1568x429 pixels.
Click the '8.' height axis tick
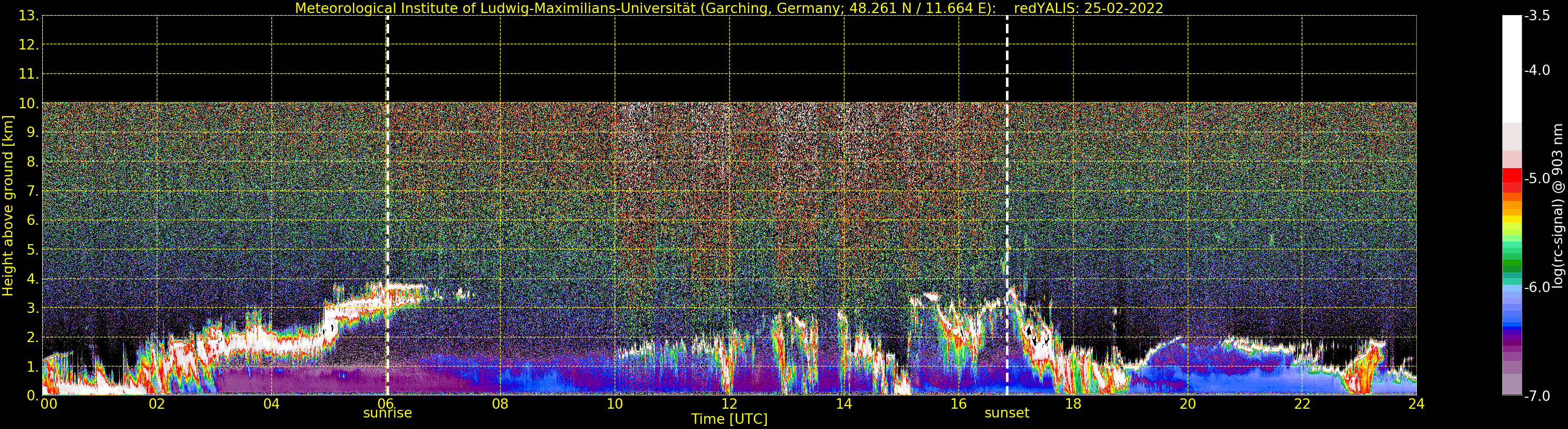[32, 162]
